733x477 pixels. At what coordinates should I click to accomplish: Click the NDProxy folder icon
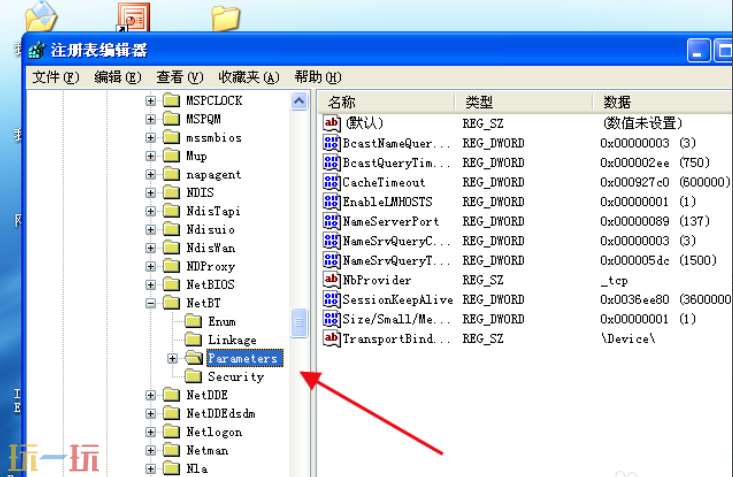tap(172, 266)
